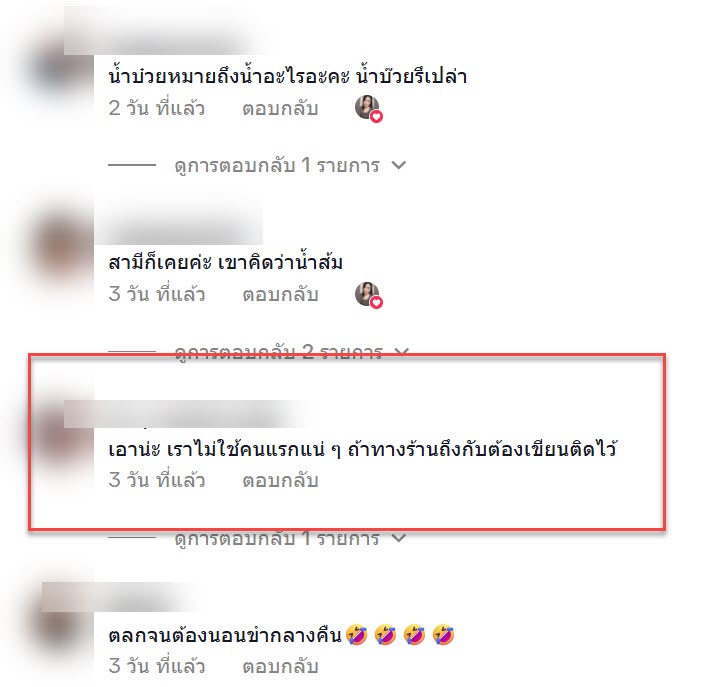Click the comment text ตลกจนต้องนอนขำกลางคืน
Screen dimensions: 720x687
point(225,636)
